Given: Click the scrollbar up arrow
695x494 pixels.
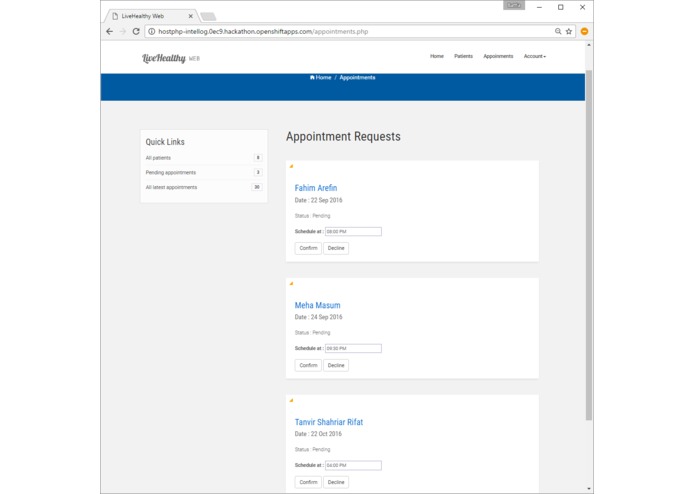Looking at the screenshot, I should (x=589, y=45).
